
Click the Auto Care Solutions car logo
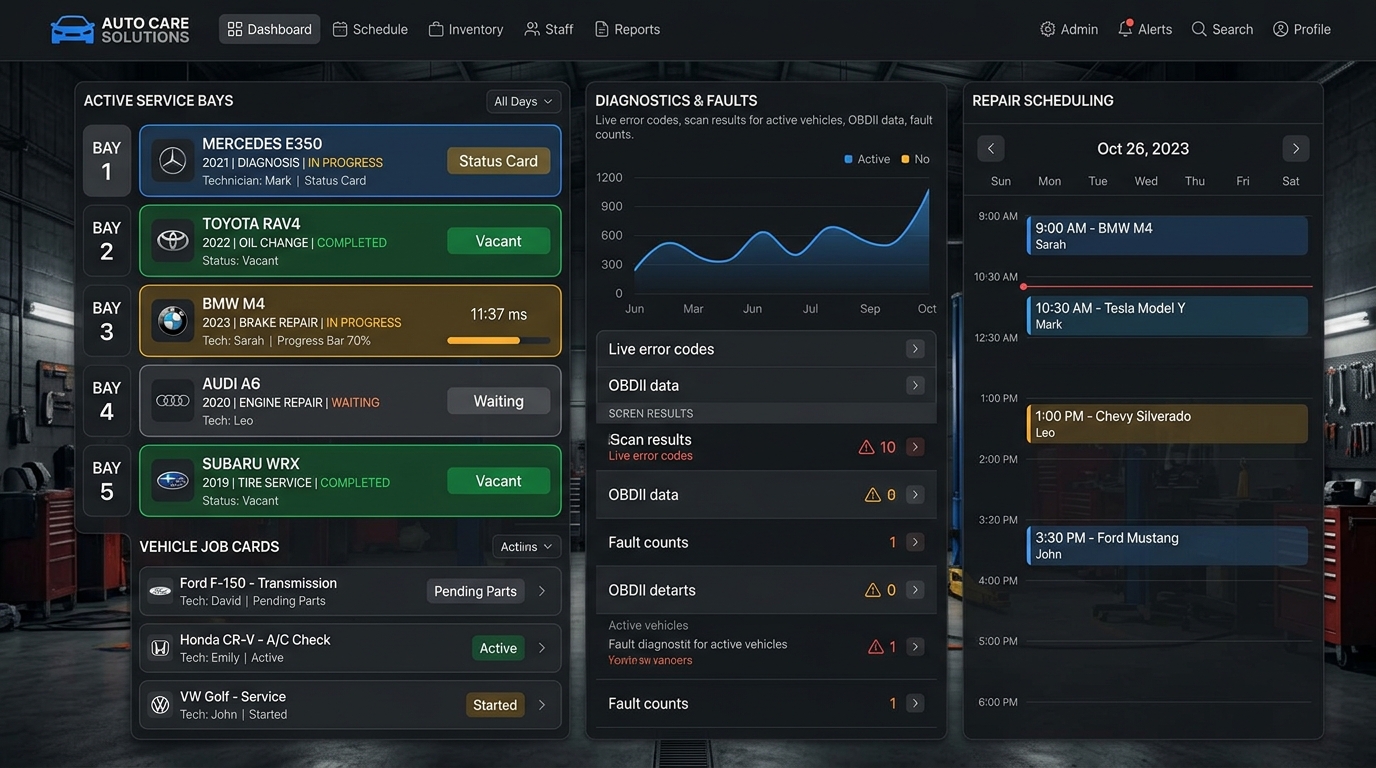(x=72, y=29)
